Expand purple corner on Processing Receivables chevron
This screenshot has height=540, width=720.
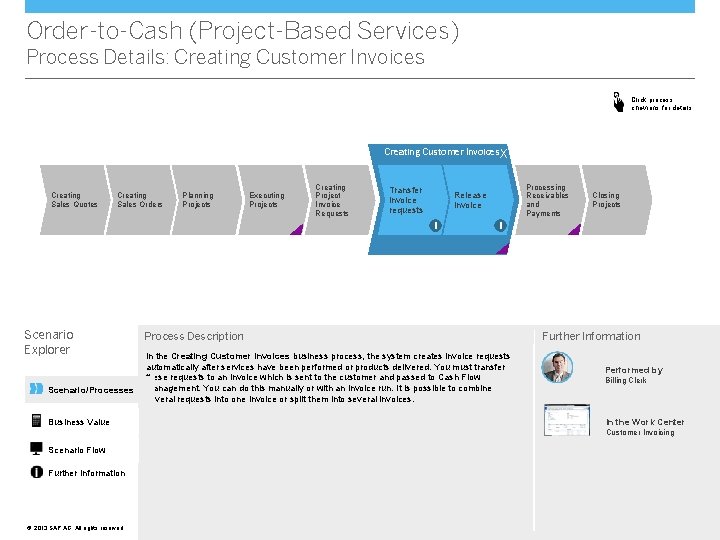tap(575, 230)
